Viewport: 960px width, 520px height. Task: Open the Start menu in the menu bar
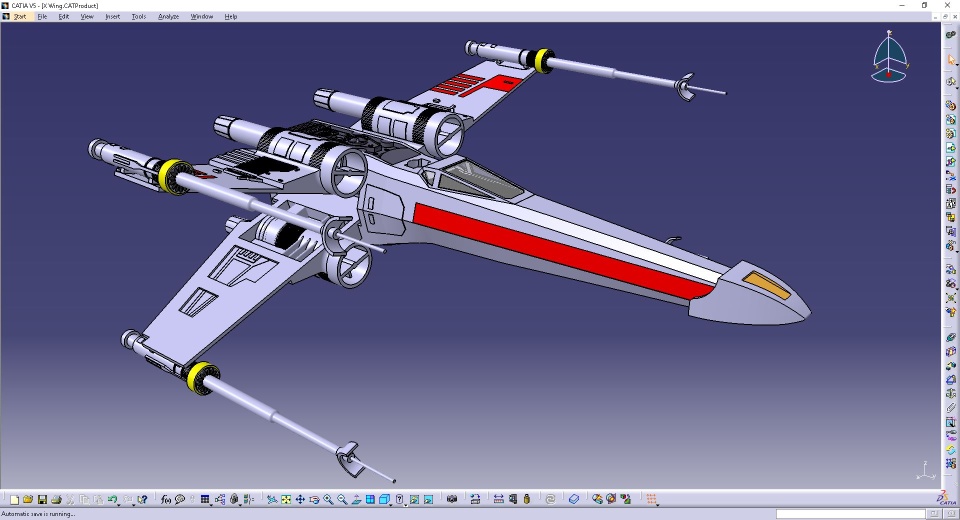(20, 17)
